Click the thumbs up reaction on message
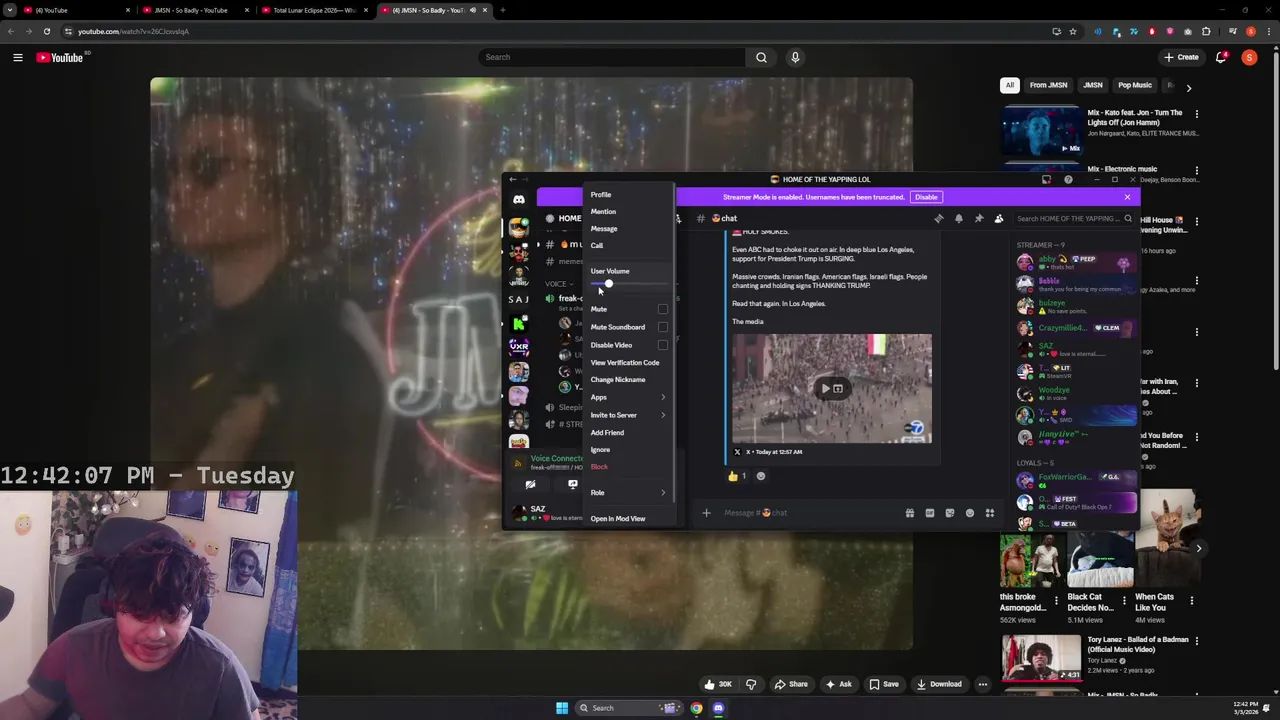1280x720 pixels. click(x=737, y=476)
